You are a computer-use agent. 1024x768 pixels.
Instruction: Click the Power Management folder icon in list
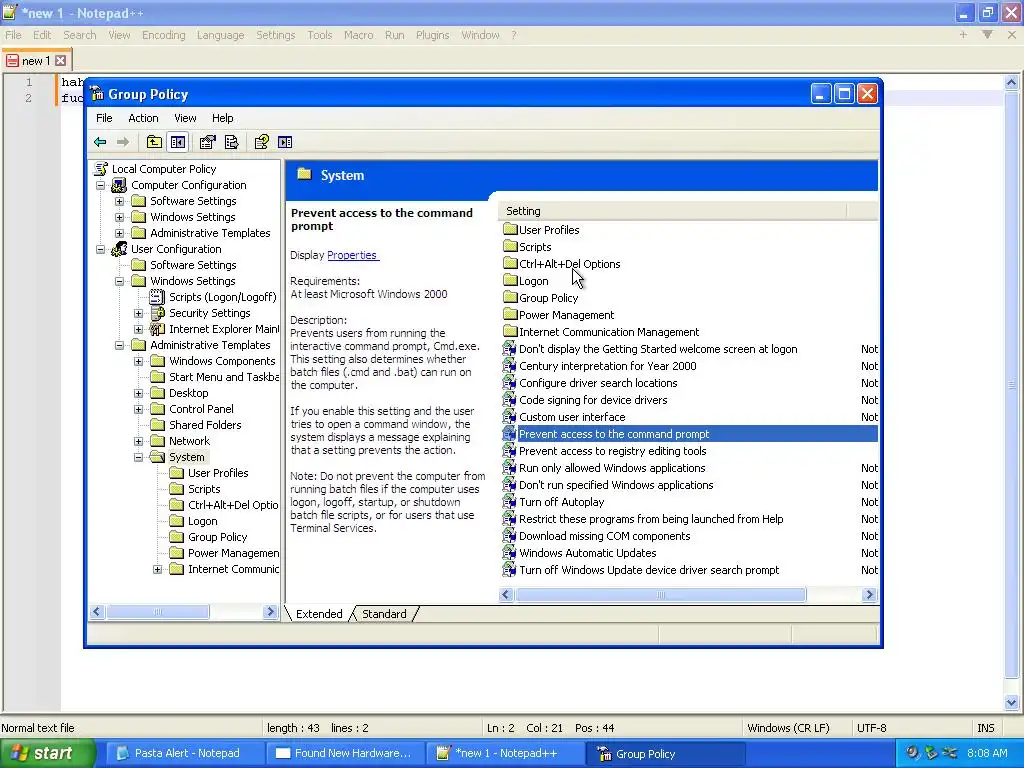510,314
